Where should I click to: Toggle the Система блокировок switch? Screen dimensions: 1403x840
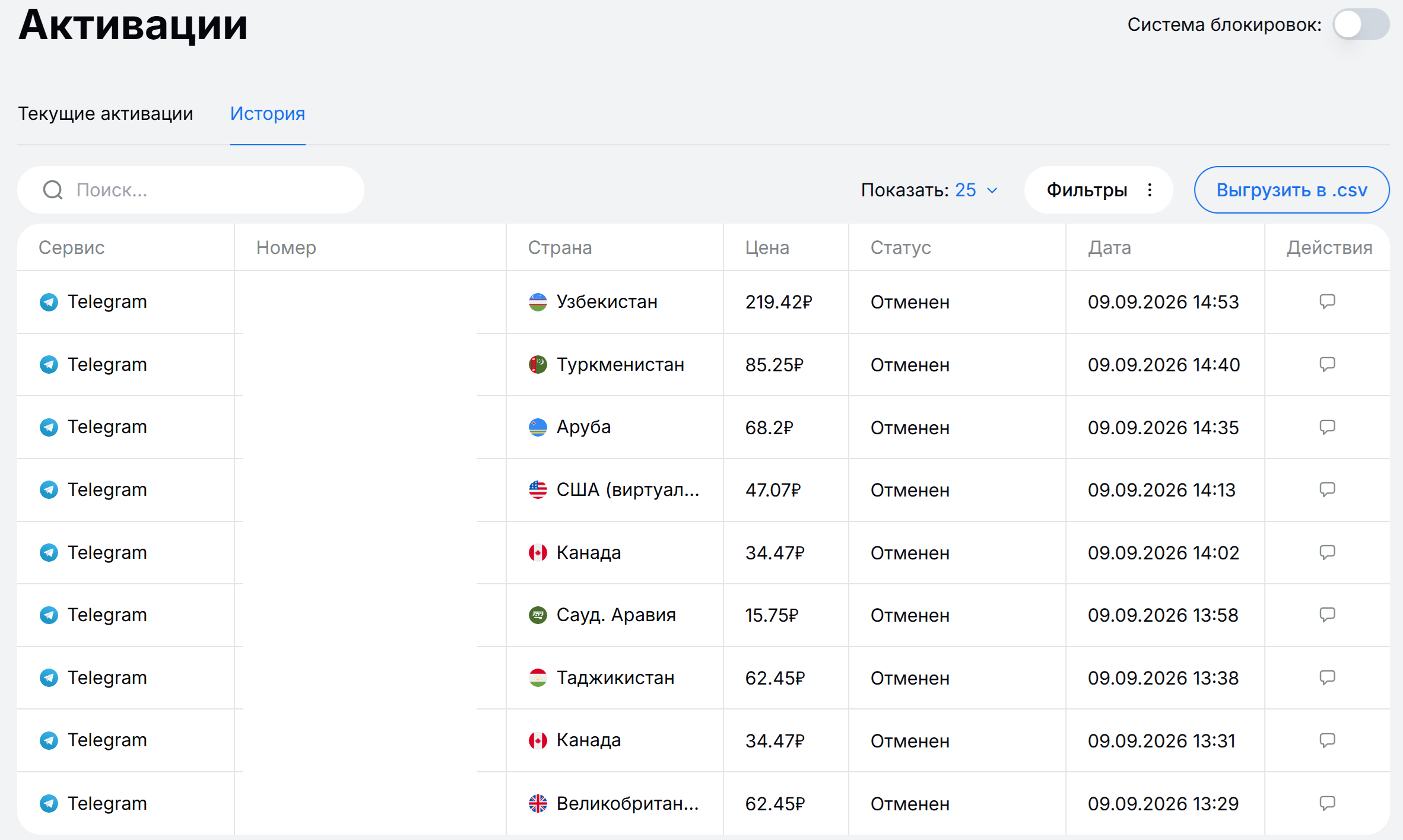click(x=1361, y=24)
